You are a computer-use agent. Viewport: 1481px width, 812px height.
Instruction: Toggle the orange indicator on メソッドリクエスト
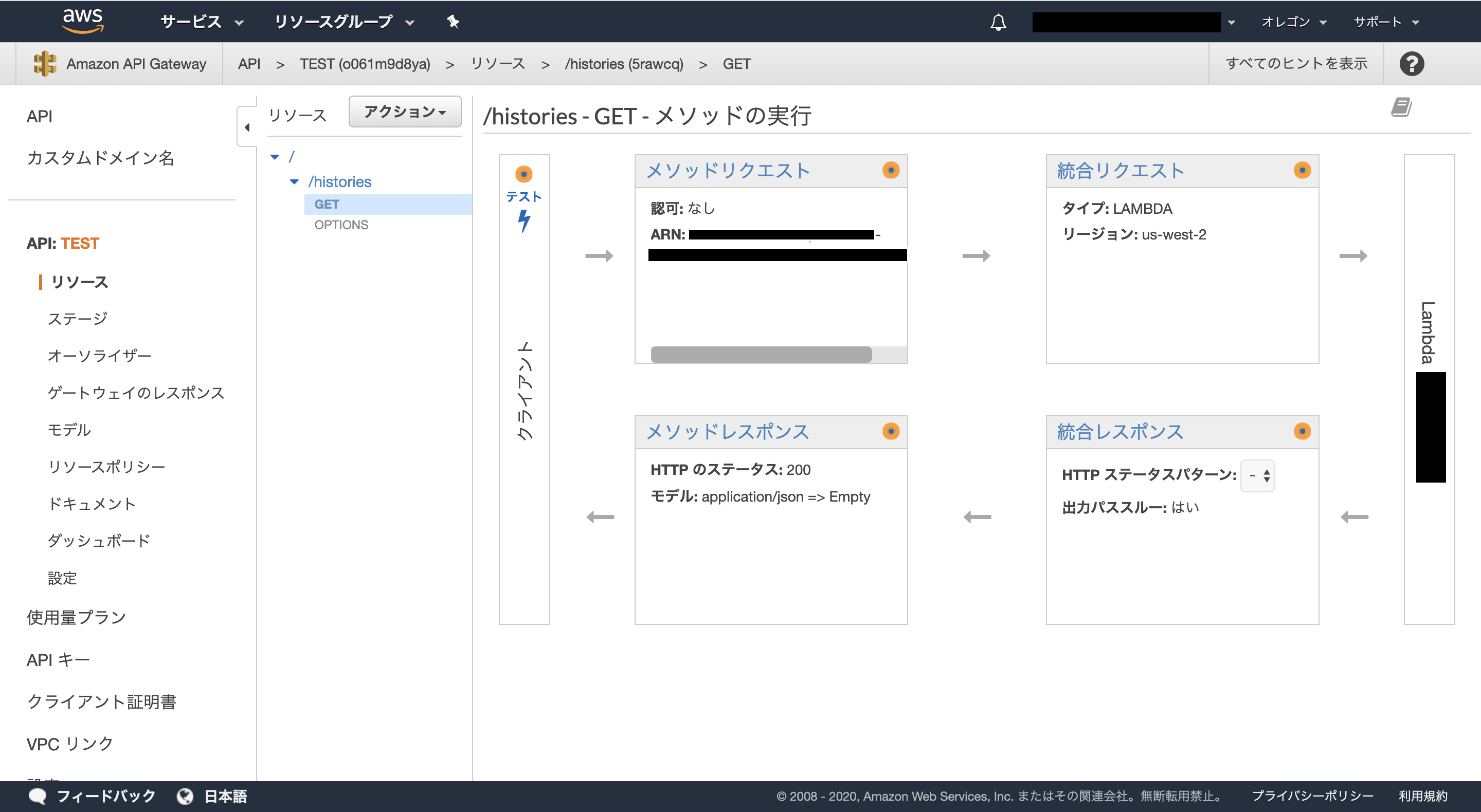891,170
